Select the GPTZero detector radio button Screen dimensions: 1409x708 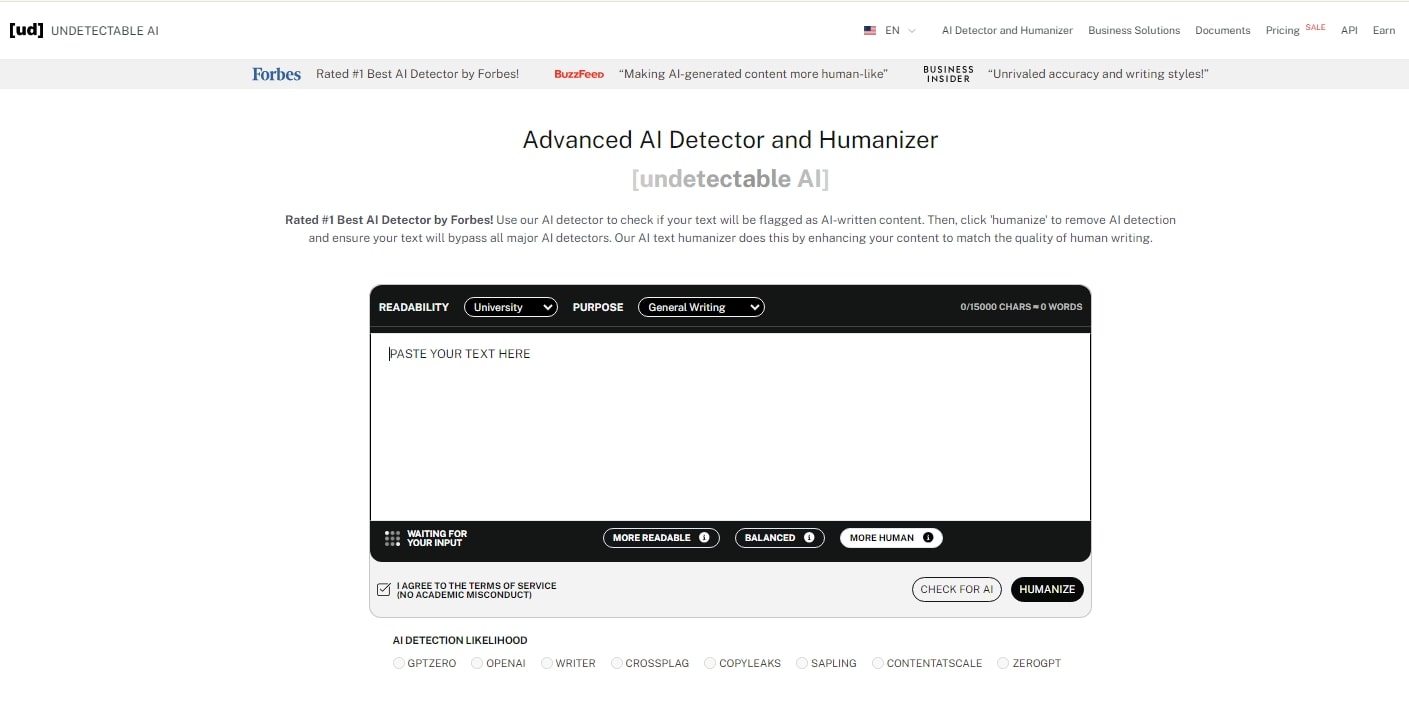[x=399, y=663]
